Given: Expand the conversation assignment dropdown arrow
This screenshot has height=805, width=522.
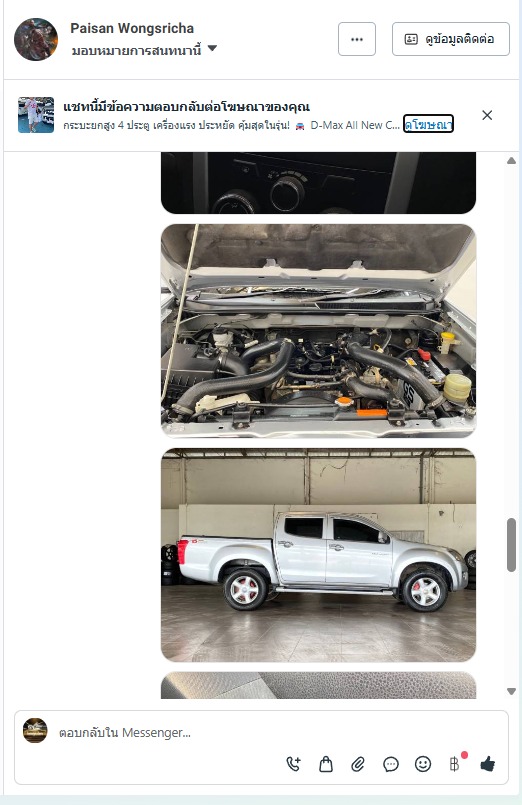Looking at the screenshot, I should pos(212,49).
